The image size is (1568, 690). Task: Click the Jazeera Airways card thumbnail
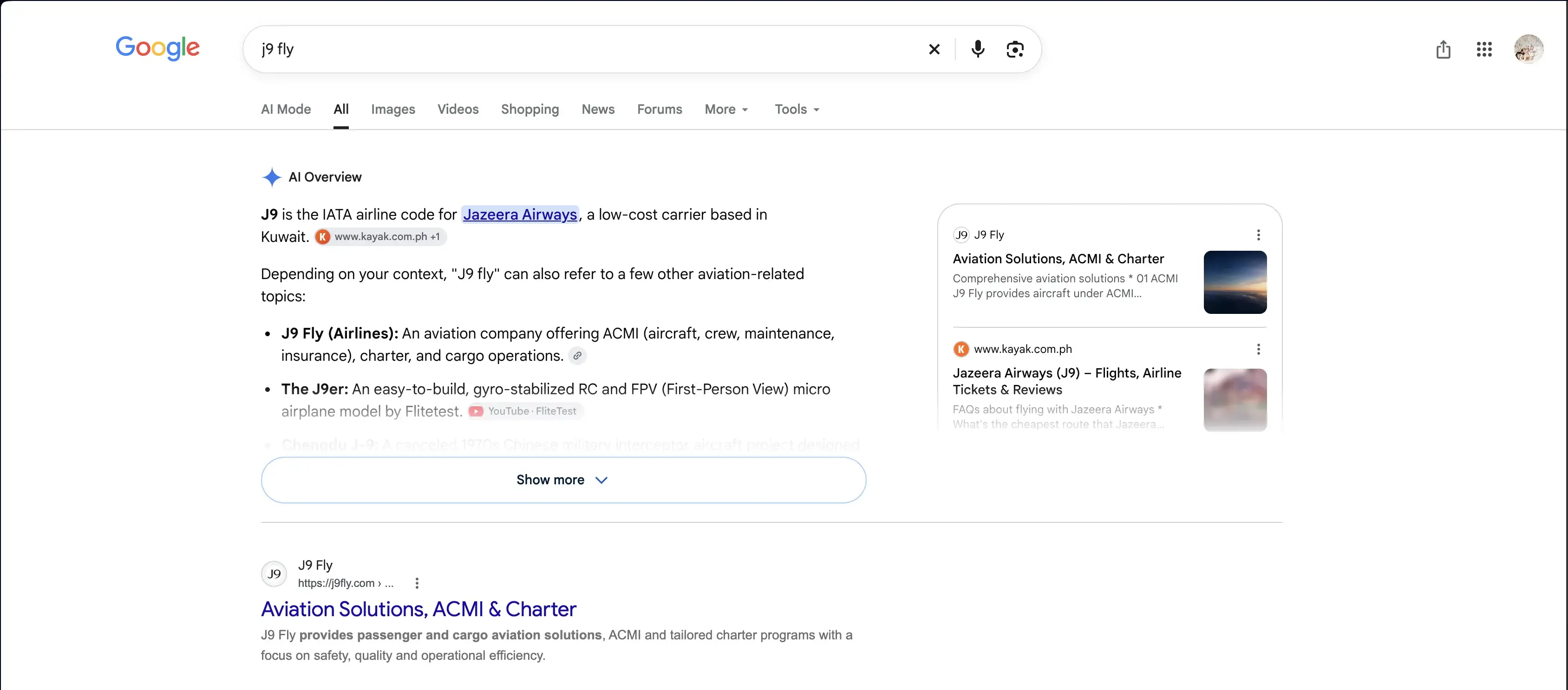(1235, 400)
